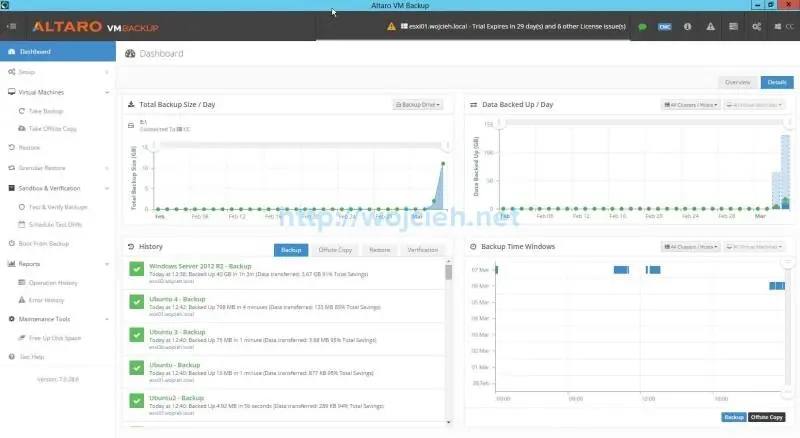
Task: Open the Ubuntu 4 - Backup entry
Action: coord(177,299)
